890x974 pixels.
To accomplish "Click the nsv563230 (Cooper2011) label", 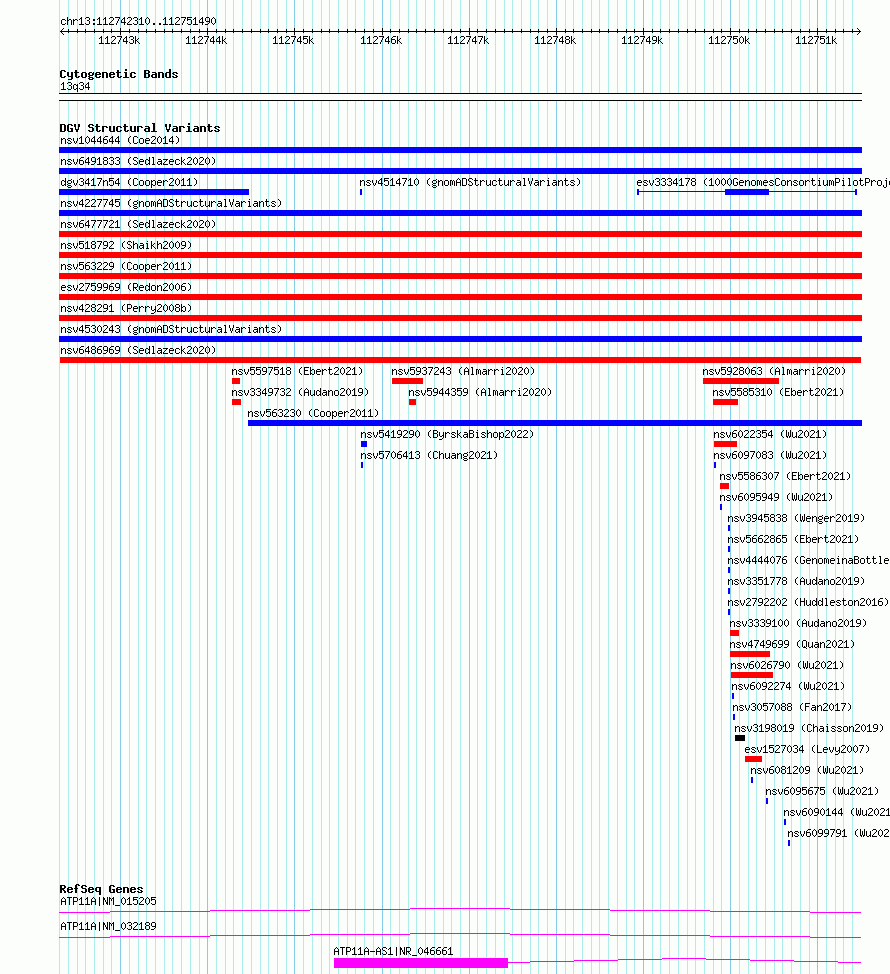I will point(313,414).
